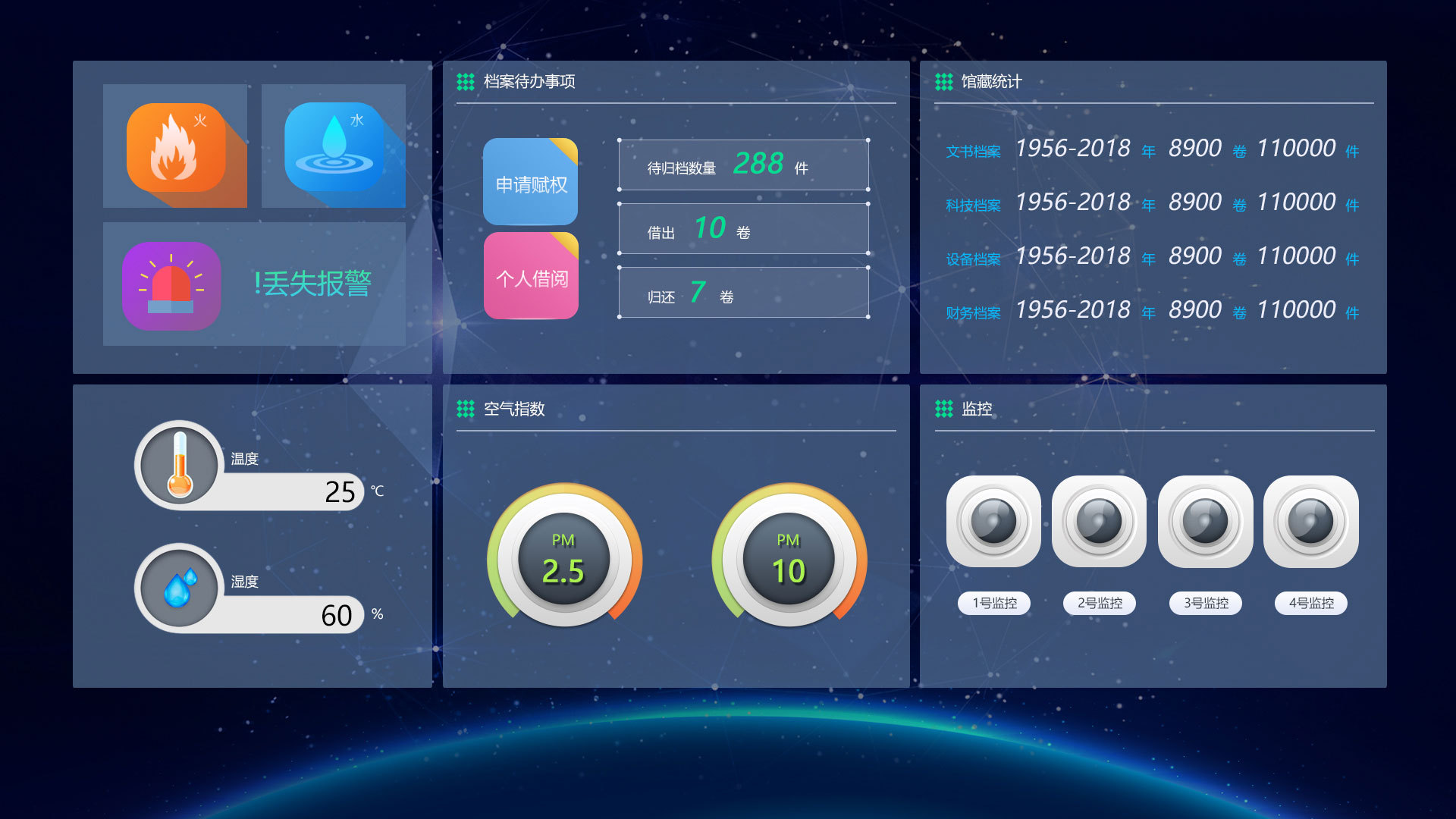Open the purple siren loss-alarm icon
This screenshot has height=819, width=1456.
point(171,286)
